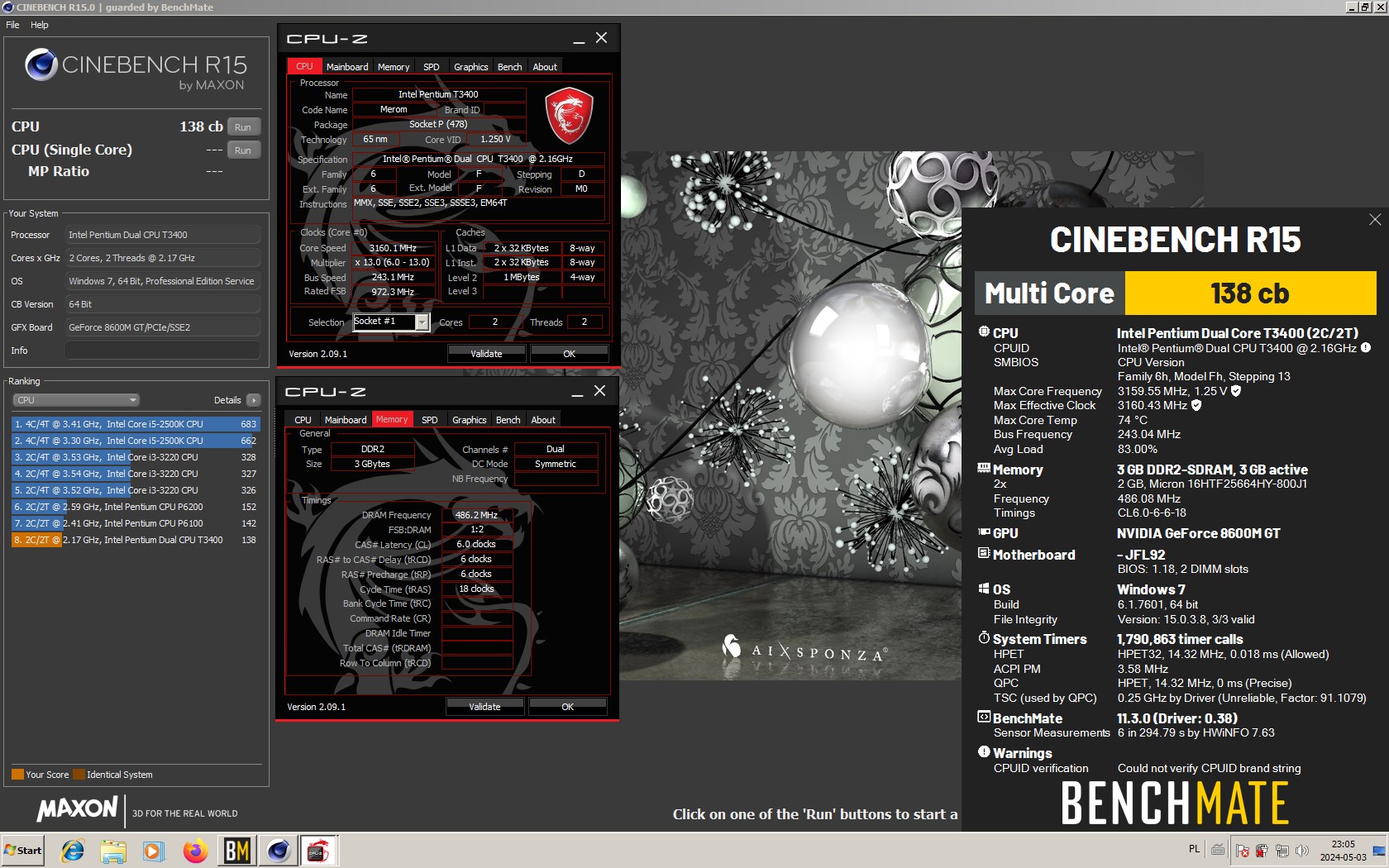Switch to Cinebench taskbar button
The width and height of the screenshot is (1389, 868).
tap(278, 851)
